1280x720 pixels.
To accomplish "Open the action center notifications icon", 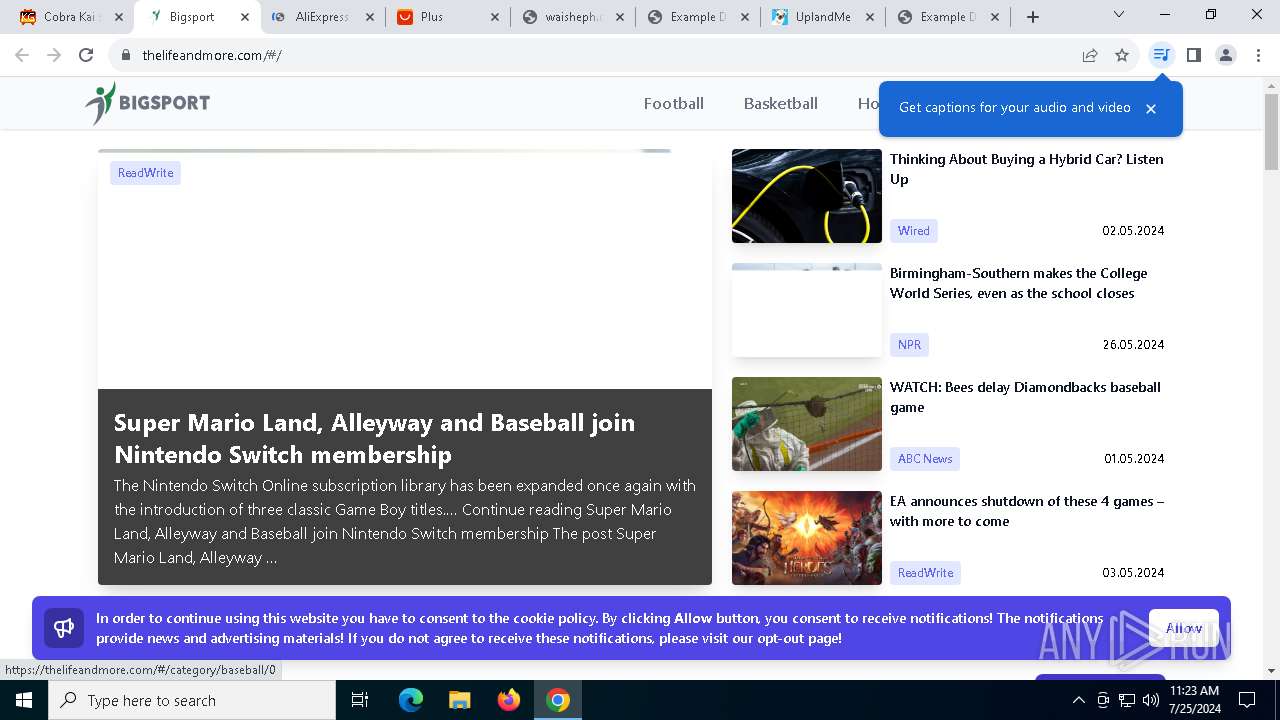I will [1247, 700].
